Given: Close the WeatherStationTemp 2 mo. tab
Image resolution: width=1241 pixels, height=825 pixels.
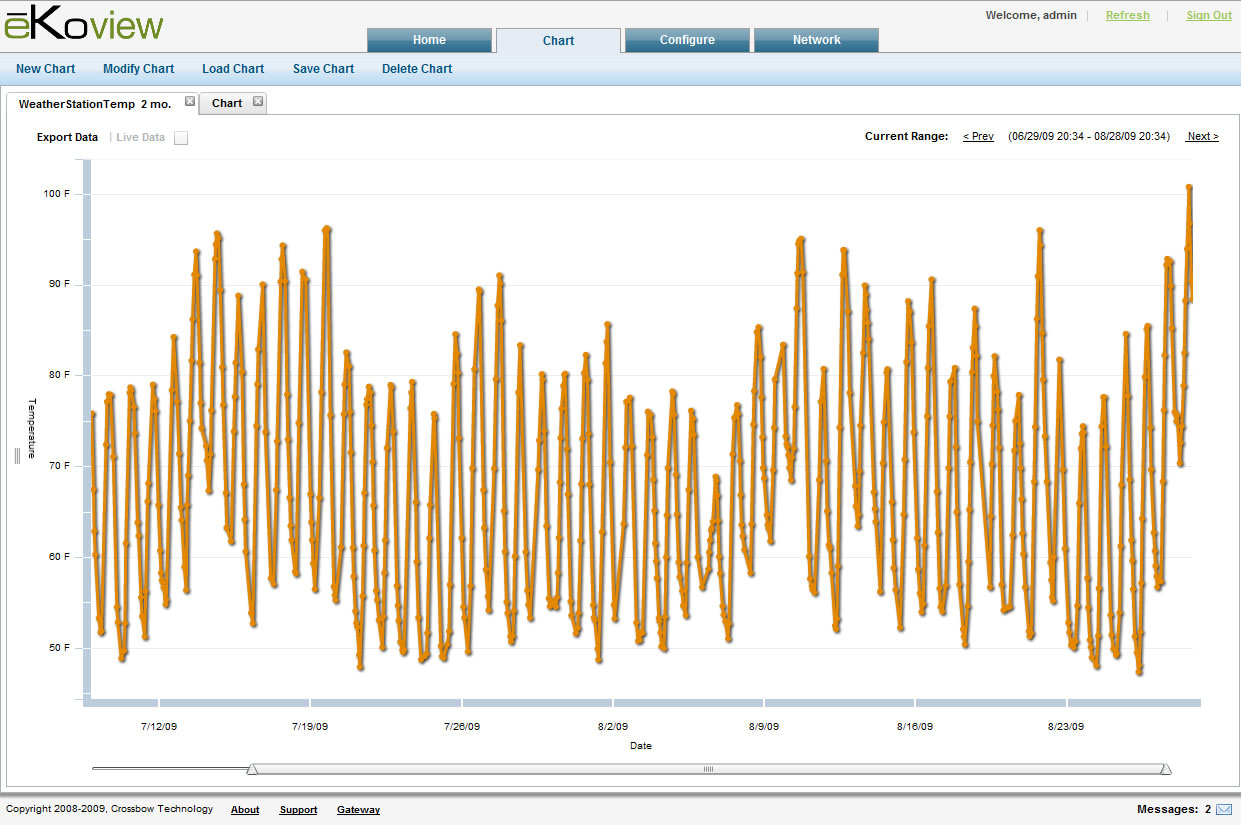Looking at the screenshot, I should click(x=190, y=101).
